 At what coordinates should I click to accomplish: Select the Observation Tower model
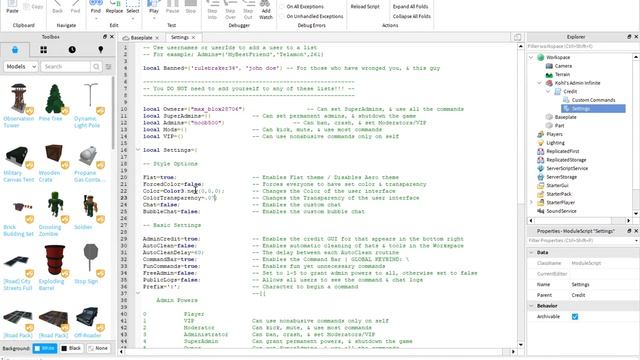[x=18, y=105]
